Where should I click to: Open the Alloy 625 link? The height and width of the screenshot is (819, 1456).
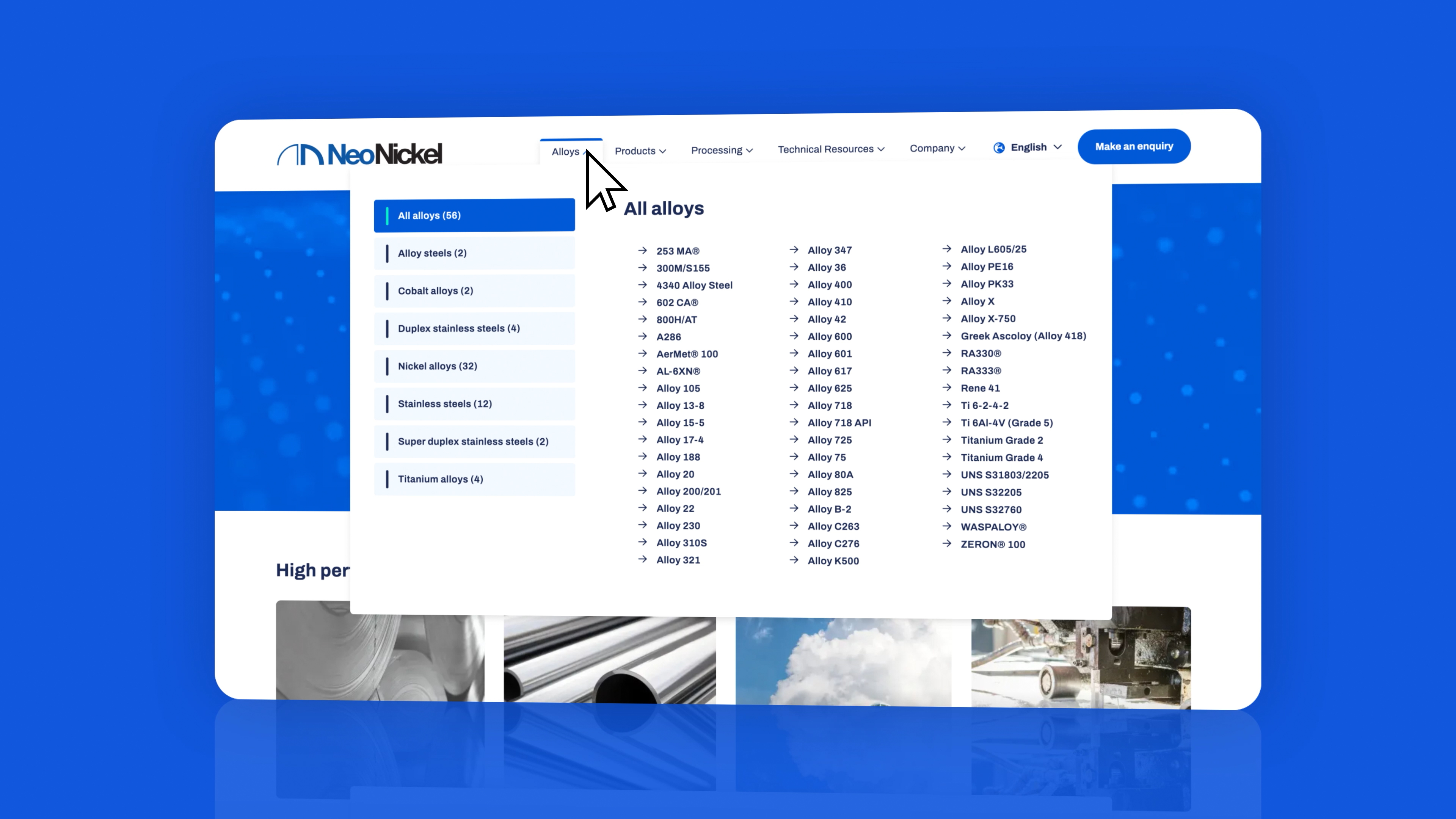829,388
